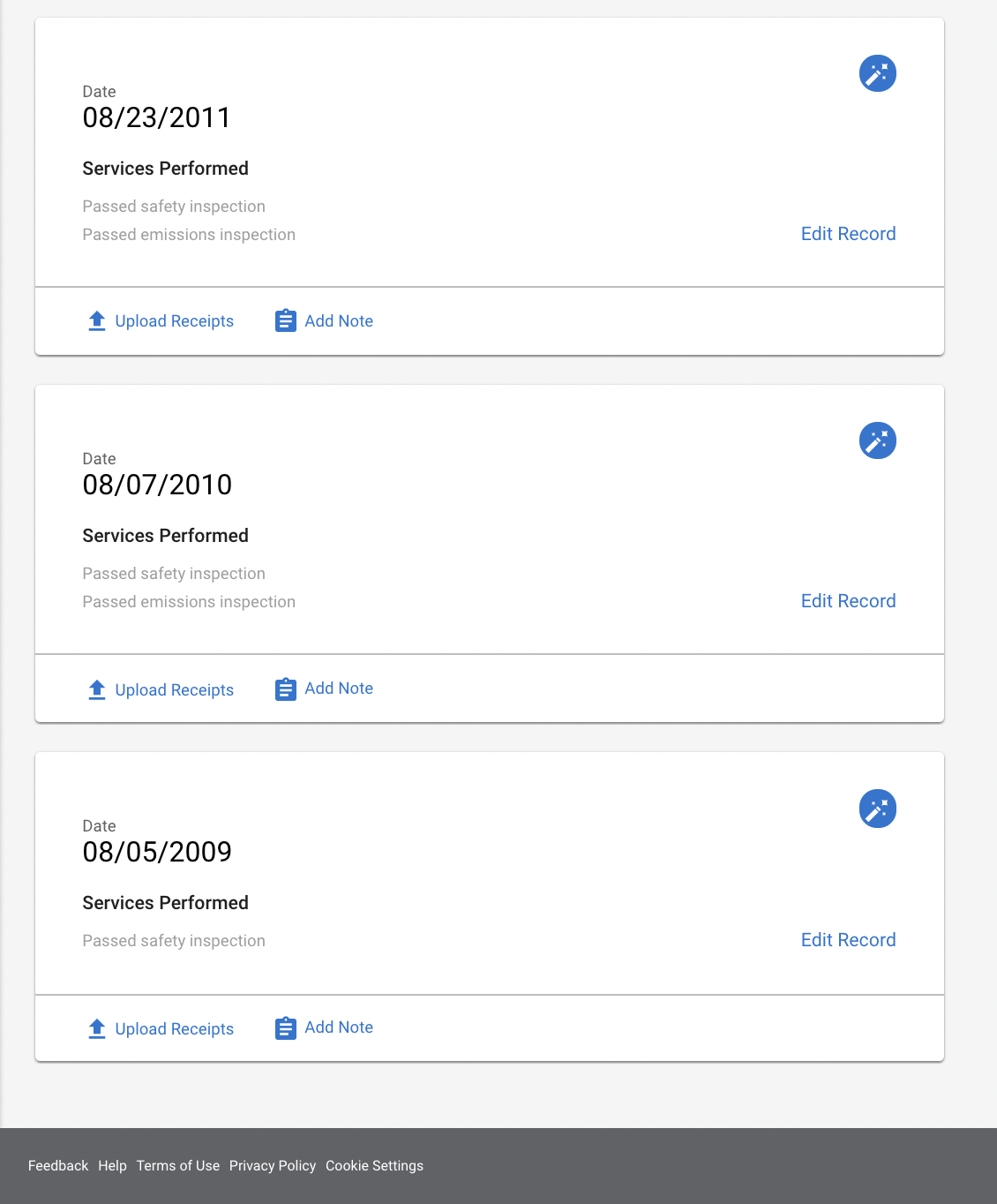Upload Receipts text for 08/23/2011 record
The width and height of the screenshot is (997, 1204).
pos(175,321)
